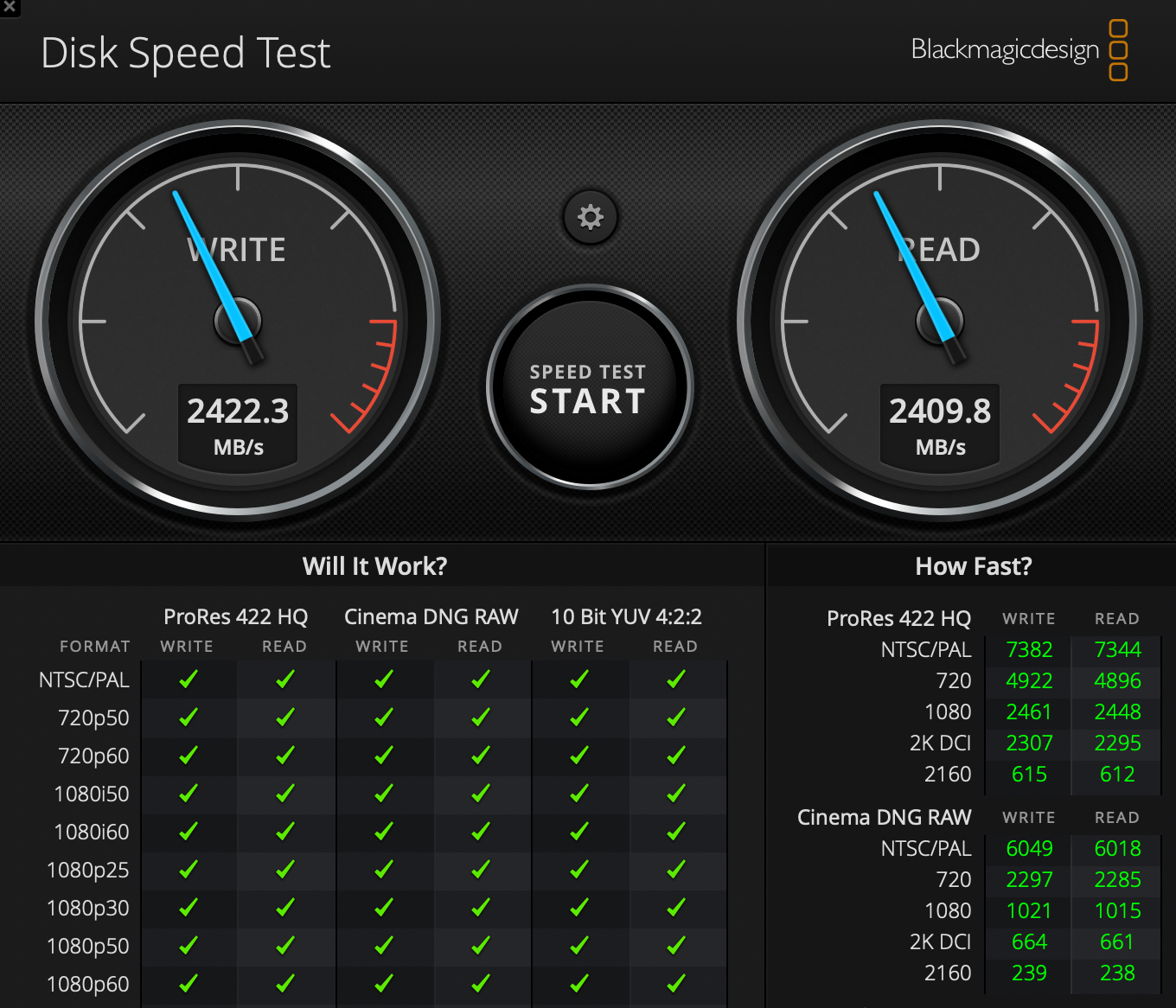Click the 720p60 format row label
The height and width of the screenshot is (1008, 1176).
pos(93,756)
